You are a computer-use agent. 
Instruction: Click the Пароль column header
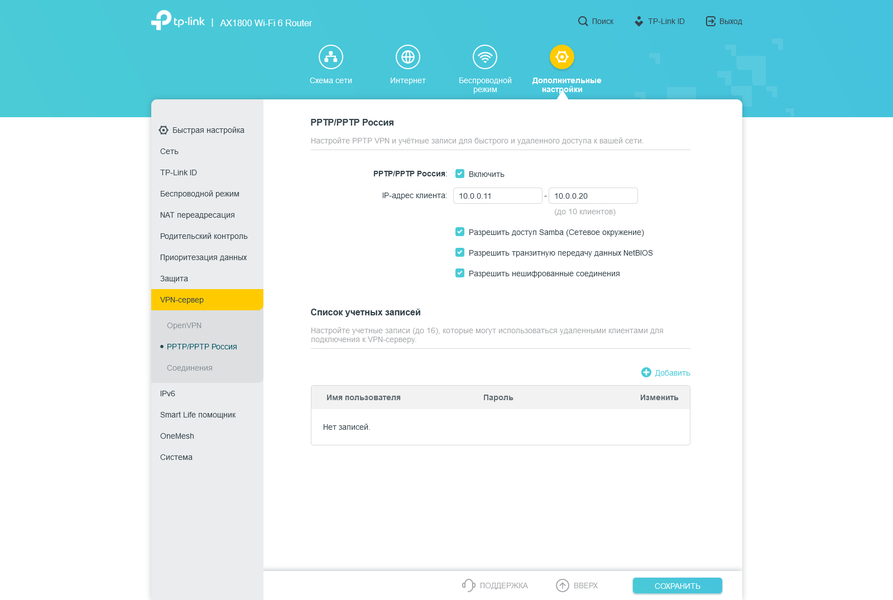[498, 397]
